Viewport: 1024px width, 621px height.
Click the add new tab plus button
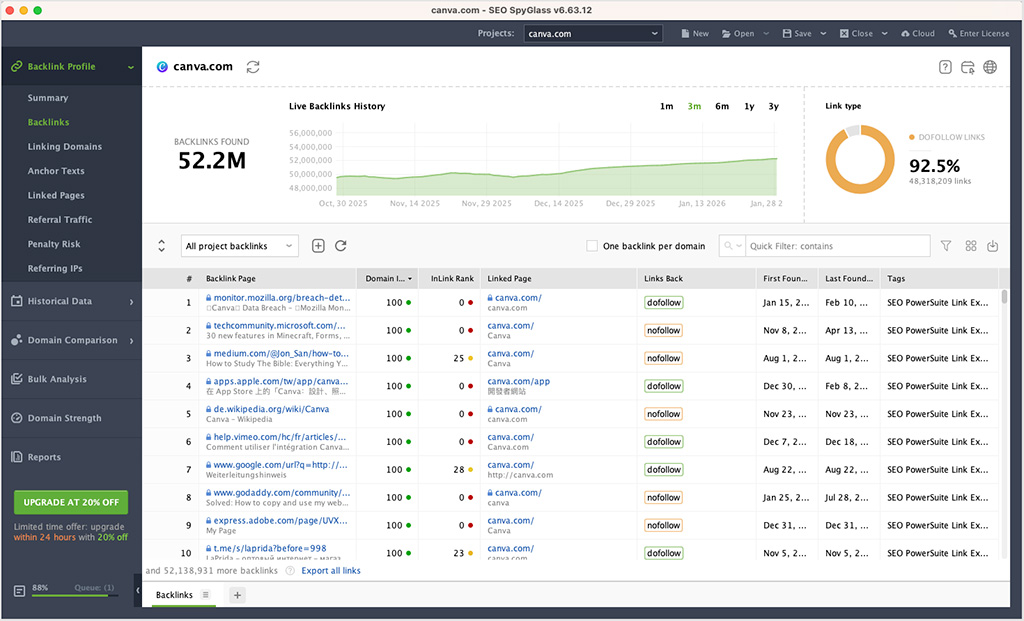point(237,595)
